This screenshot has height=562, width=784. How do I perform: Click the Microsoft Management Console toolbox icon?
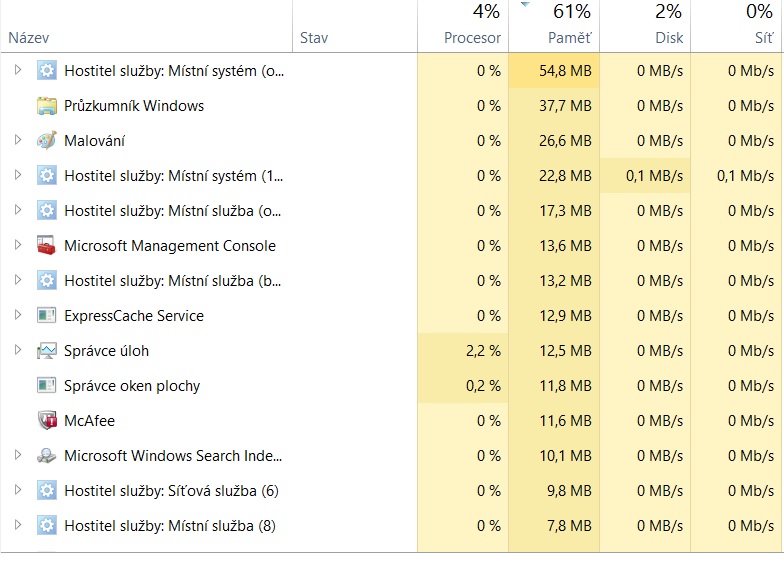tap(47, 246)
